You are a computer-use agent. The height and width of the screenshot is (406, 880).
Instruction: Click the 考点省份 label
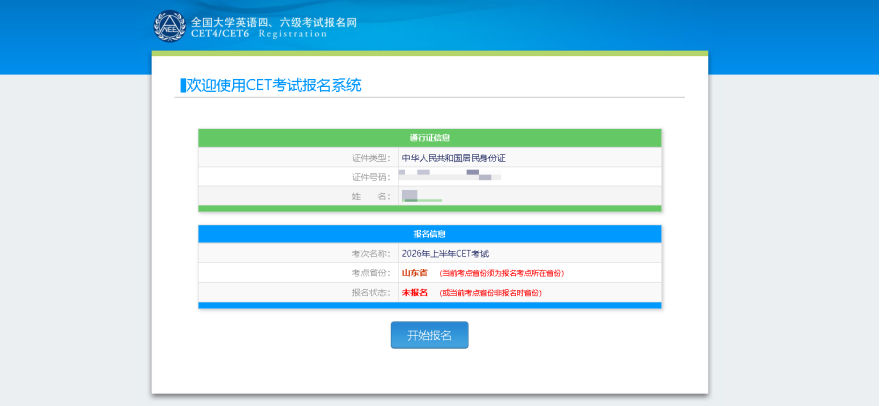pos(370,273)
